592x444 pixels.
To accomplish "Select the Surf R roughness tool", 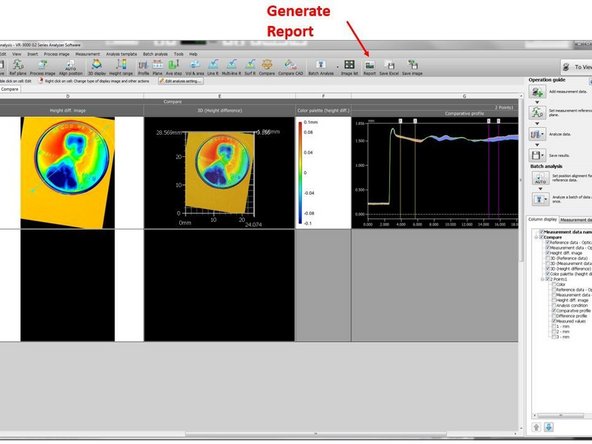I will coord(250,67).
